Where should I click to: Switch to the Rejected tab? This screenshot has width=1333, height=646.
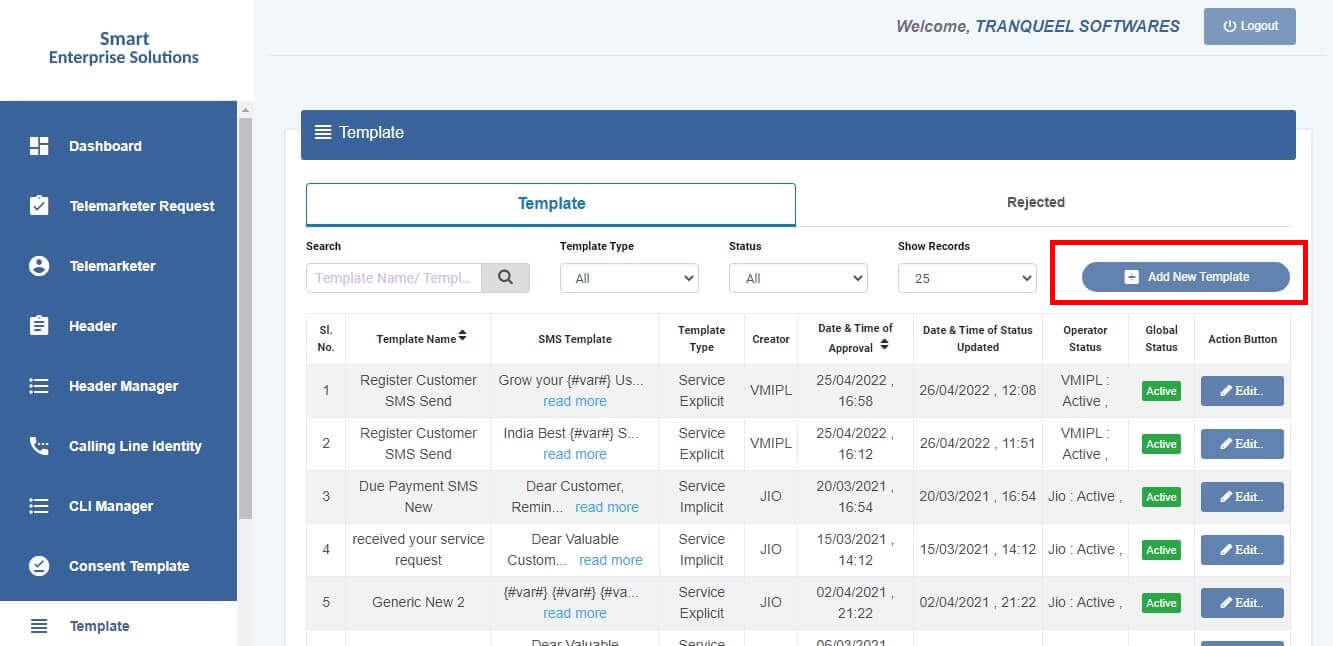point(1035,203)
